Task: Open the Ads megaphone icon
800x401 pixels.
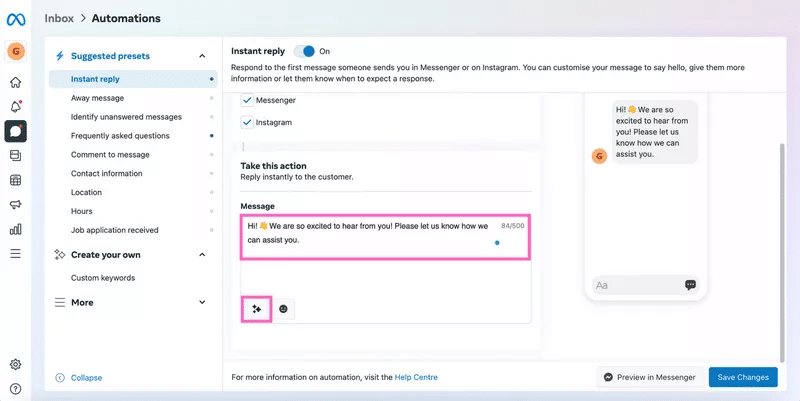Action: [x=16, y=205]
